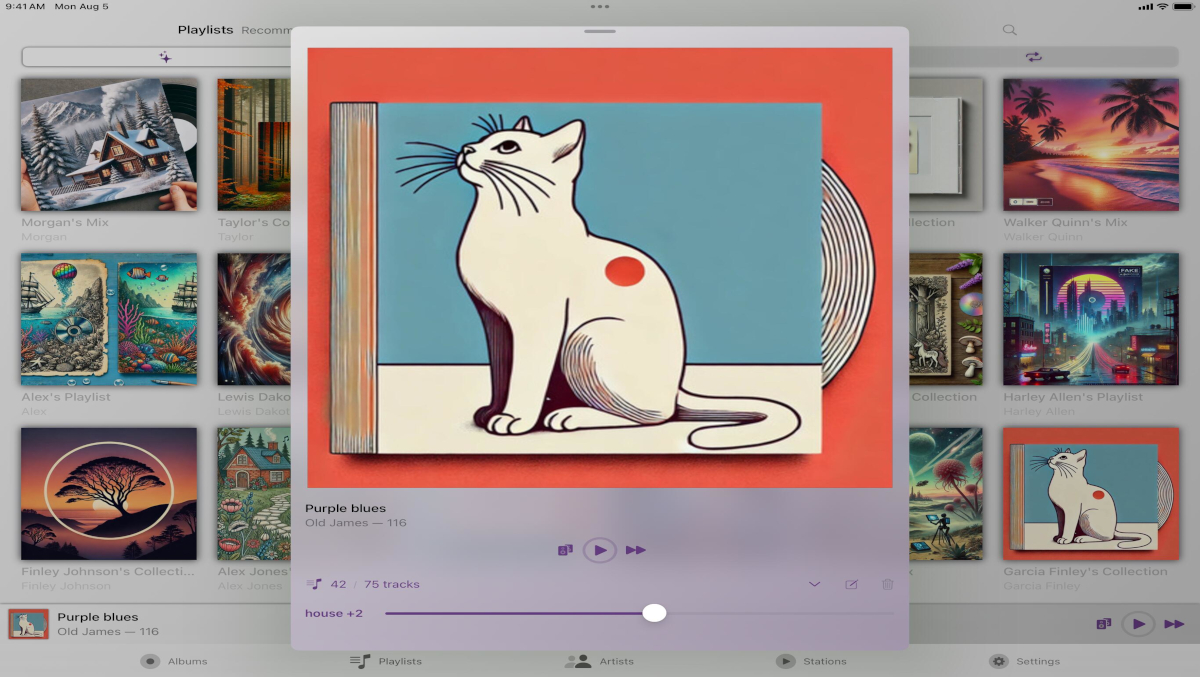Open search with the magnifying glass
Image resolution: width=1200 pixels, height=677 pixels.
1009,30
